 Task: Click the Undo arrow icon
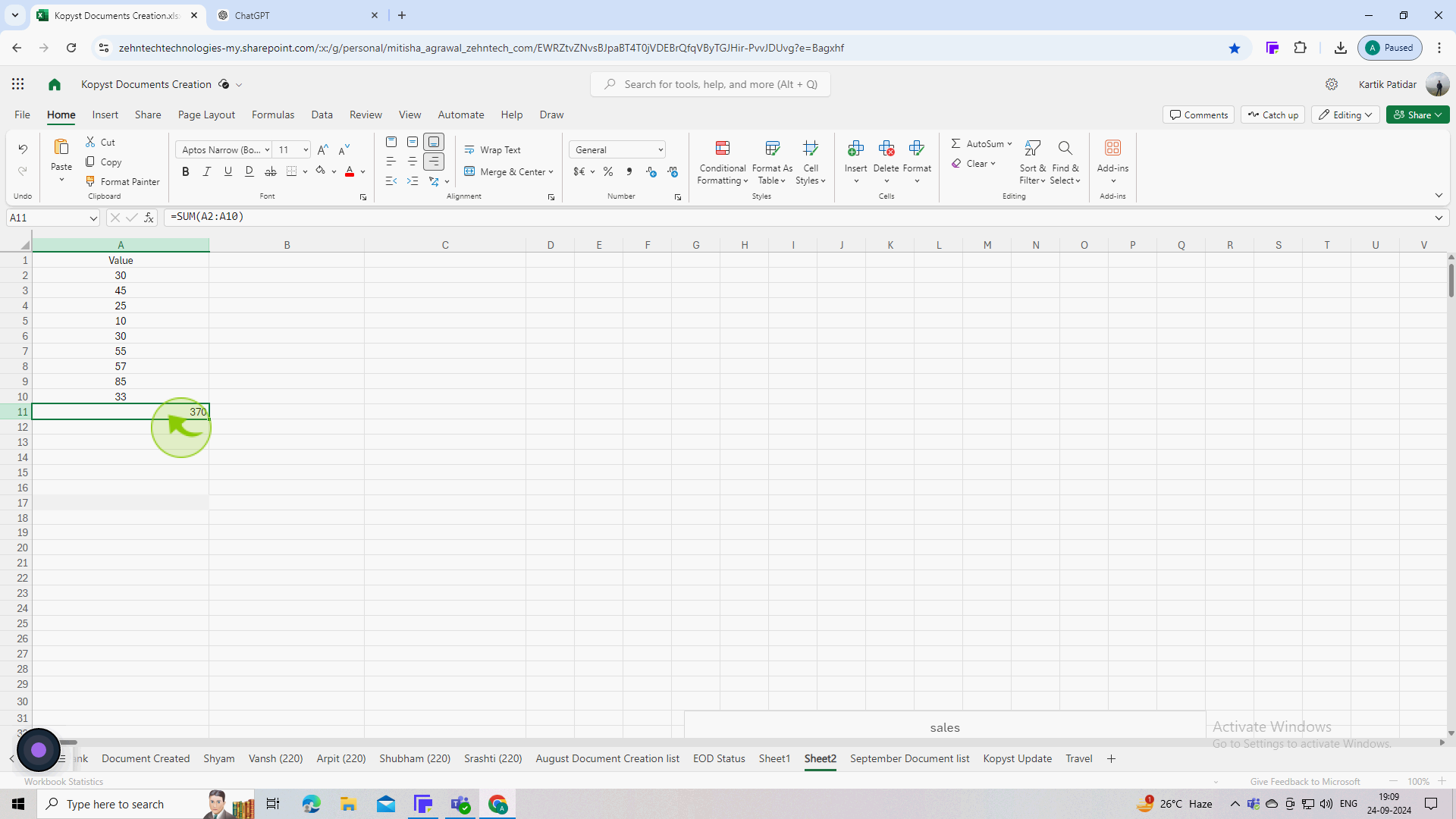pos(23,149)
